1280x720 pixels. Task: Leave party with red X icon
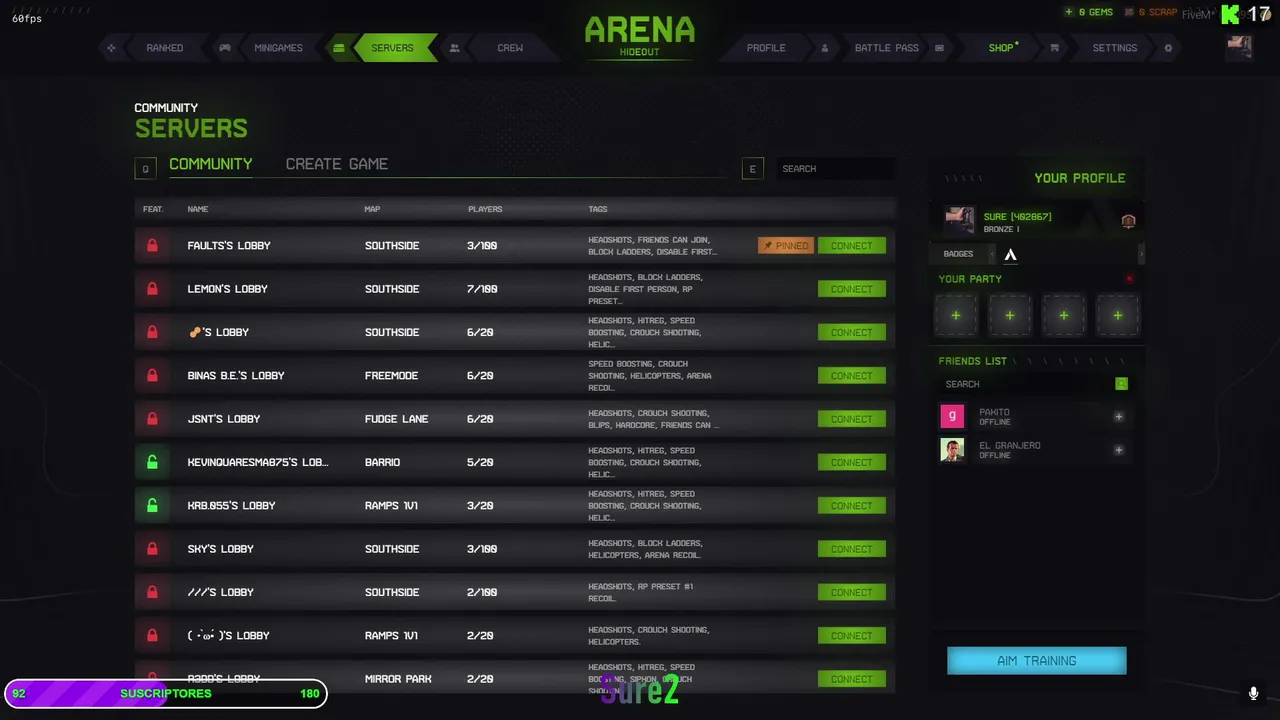coord(1130,279)
